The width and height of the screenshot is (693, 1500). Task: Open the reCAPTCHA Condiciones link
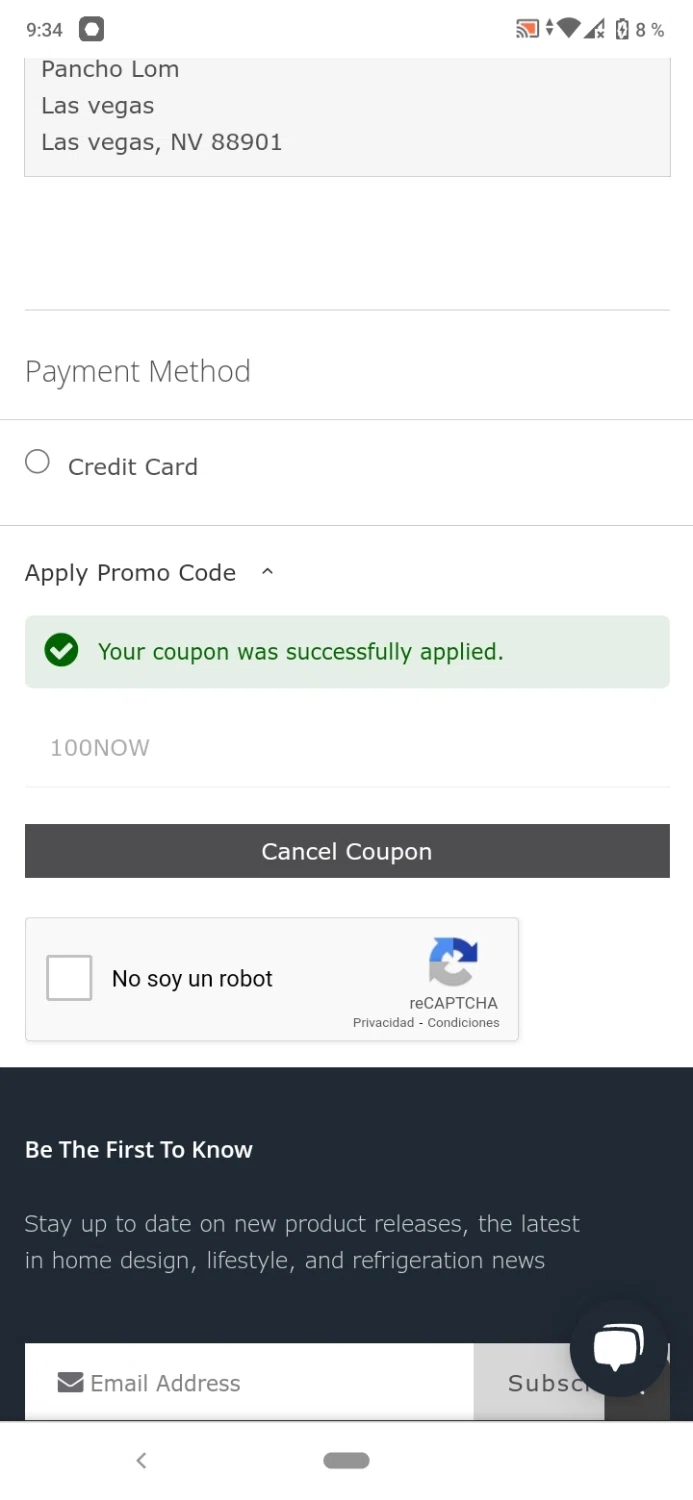pos(463,1023)
